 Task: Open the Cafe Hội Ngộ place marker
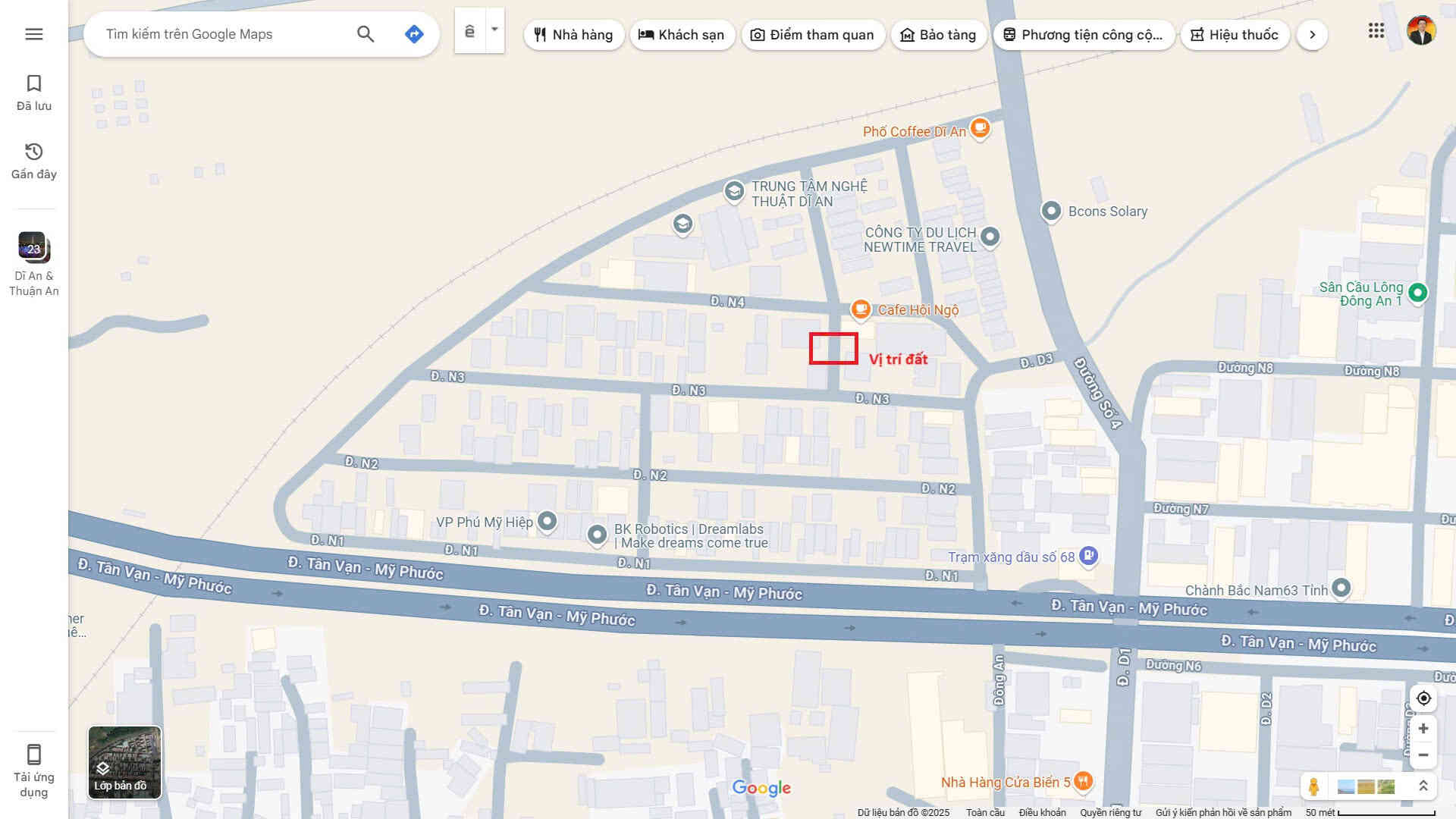pyautogui.click(x=860, y=309)
